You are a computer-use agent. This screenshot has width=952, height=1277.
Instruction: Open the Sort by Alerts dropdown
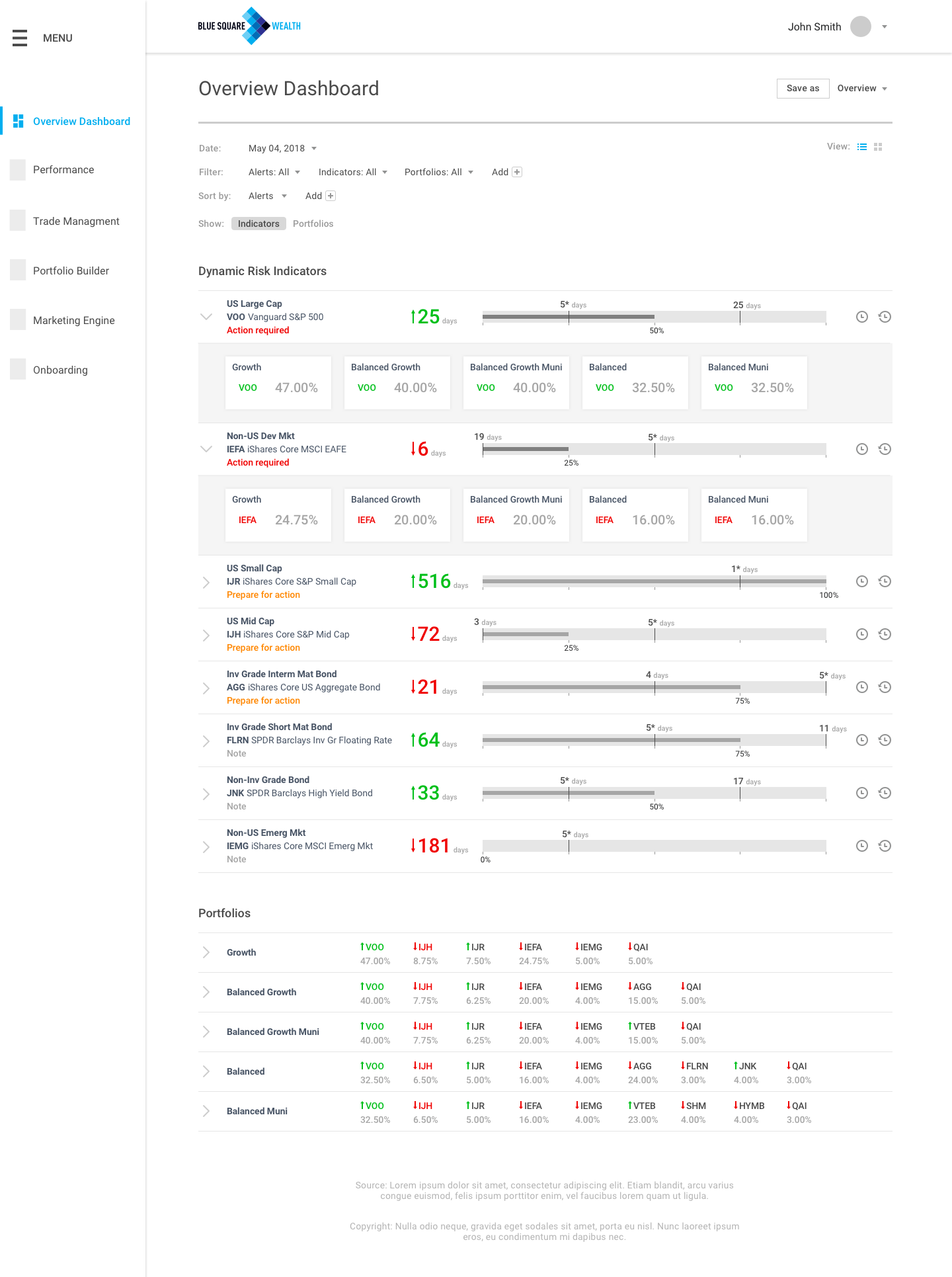[268, 196]
